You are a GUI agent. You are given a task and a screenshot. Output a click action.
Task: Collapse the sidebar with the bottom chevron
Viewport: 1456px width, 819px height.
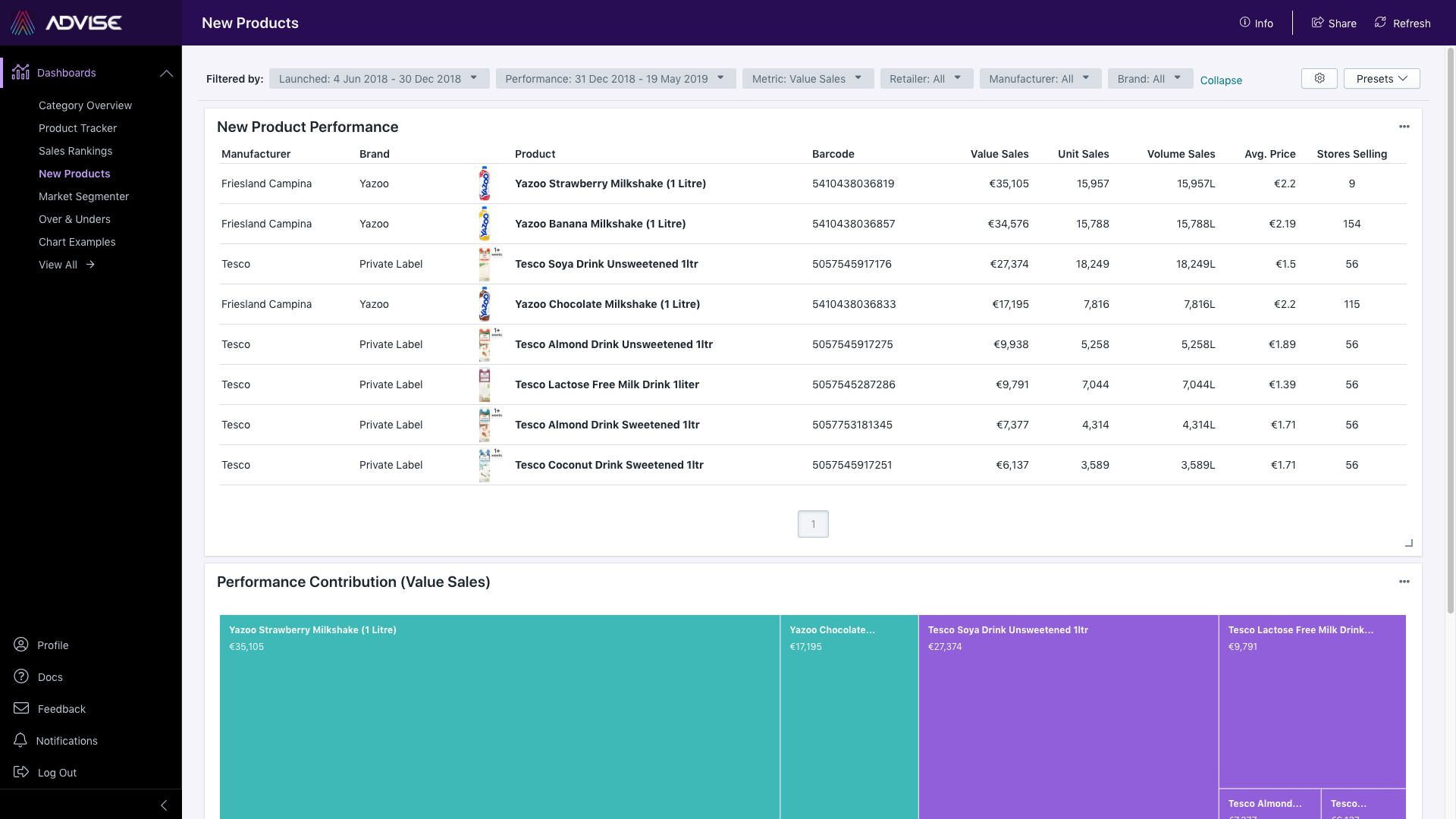163,805
